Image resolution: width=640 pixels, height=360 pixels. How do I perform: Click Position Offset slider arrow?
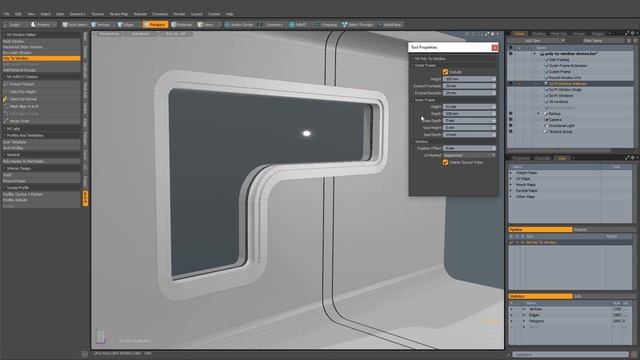pyautogui.click(x=493, y=148)
